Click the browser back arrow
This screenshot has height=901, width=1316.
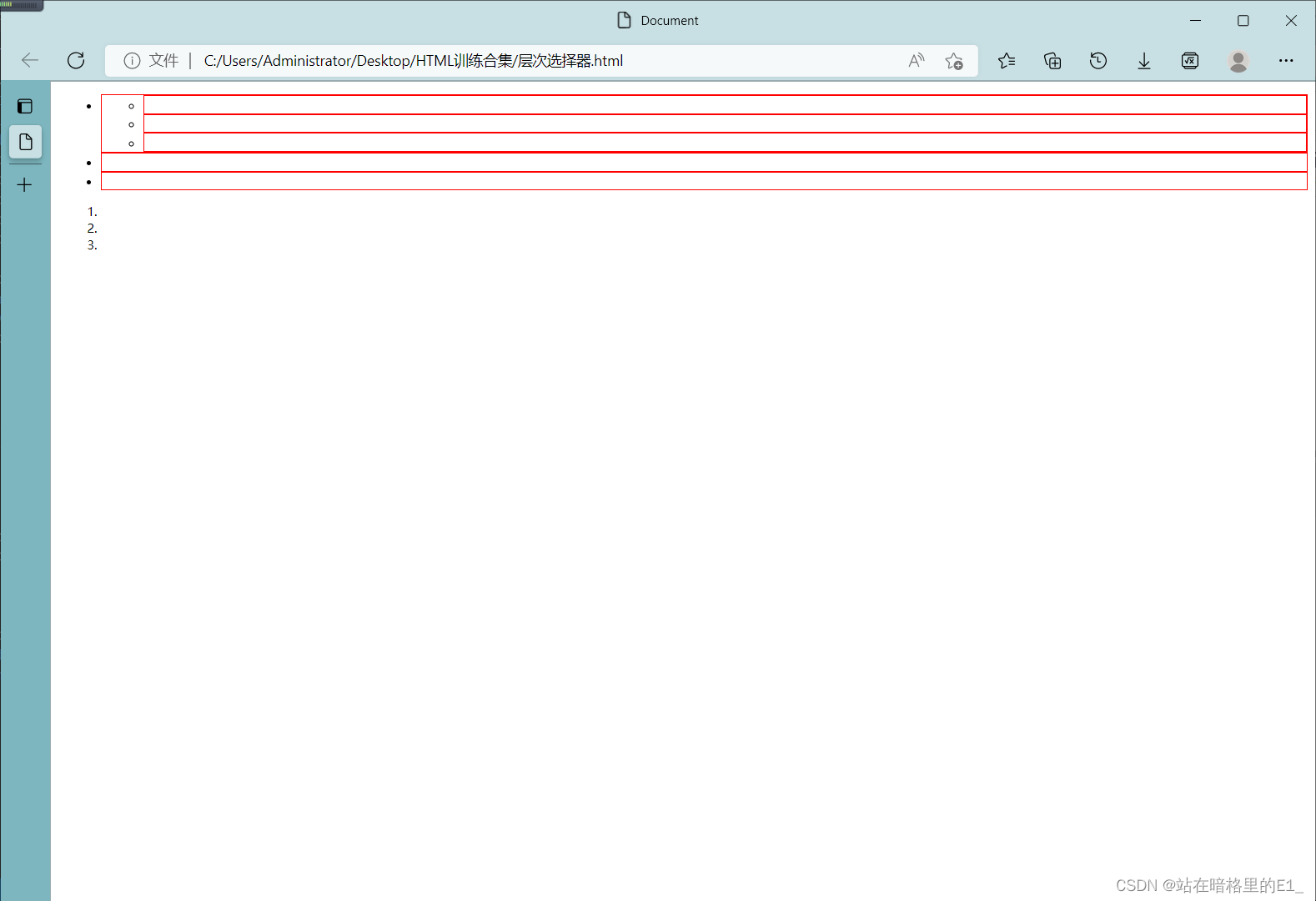click(30, 60)
